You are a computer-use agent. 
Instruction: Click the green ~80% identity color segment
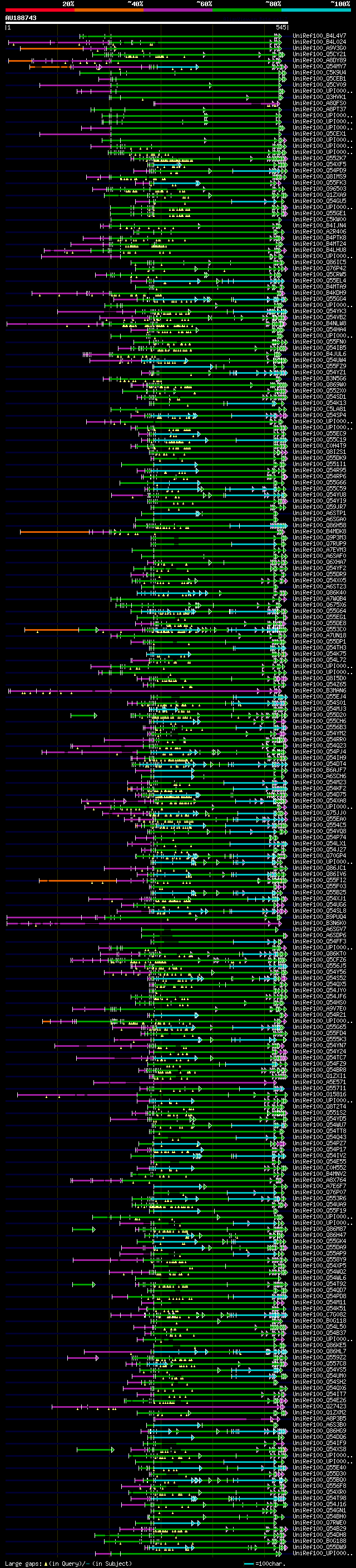[247, 10]
